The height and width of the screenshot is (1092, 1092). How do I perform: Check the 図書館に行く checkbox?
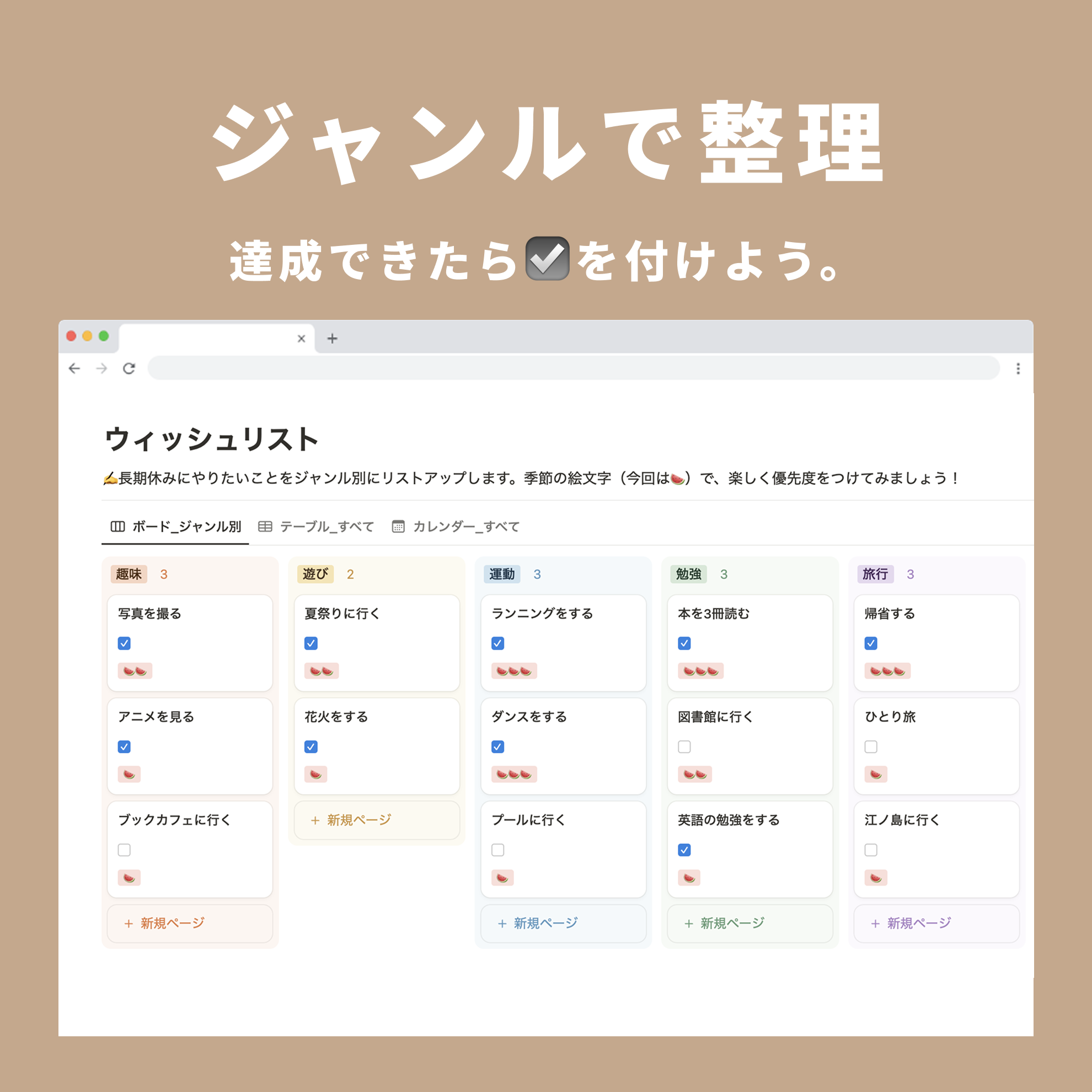pos(684,747)
